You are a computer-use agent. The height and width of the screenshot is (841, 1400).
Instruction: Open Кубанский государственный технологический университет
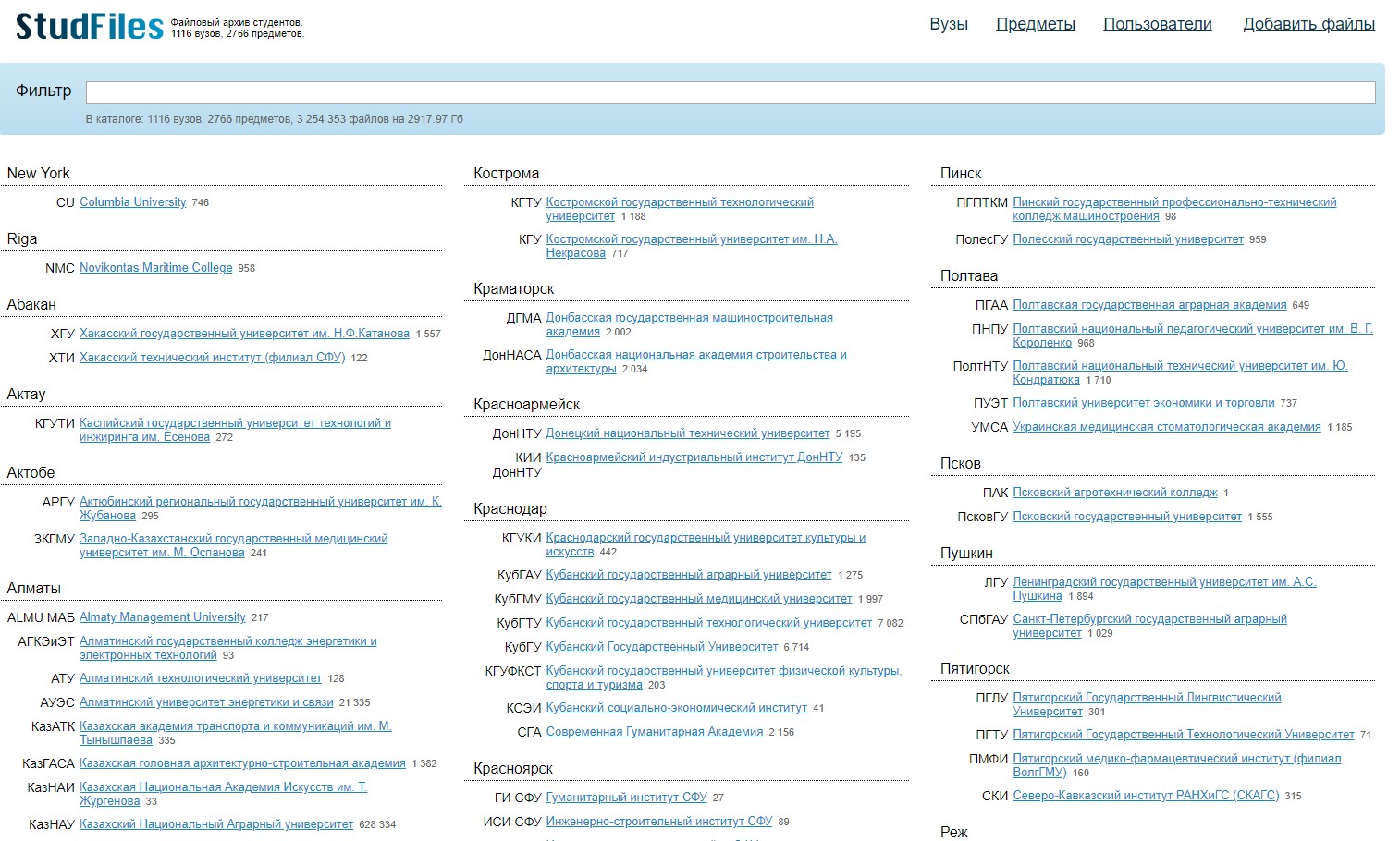[x=709, y=623]
